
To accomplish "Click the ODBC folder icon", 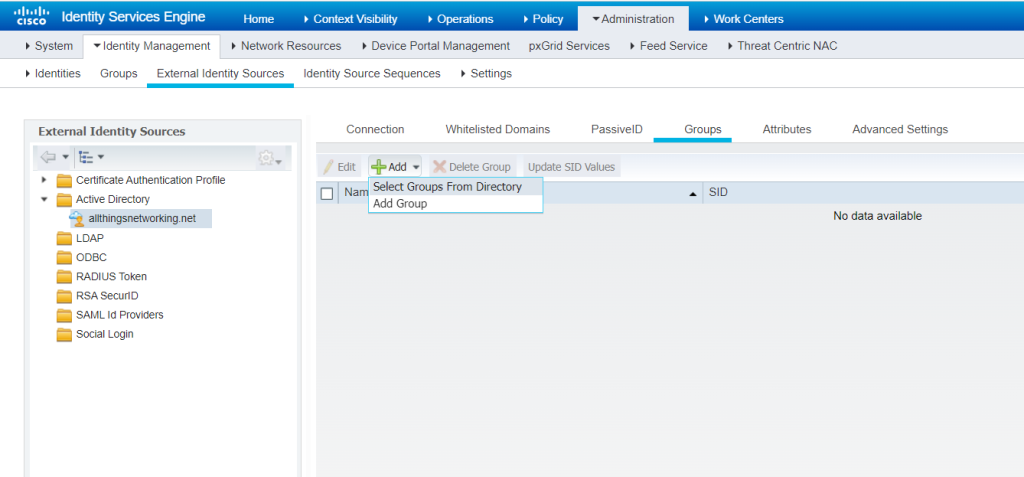I will coord(64,257).
